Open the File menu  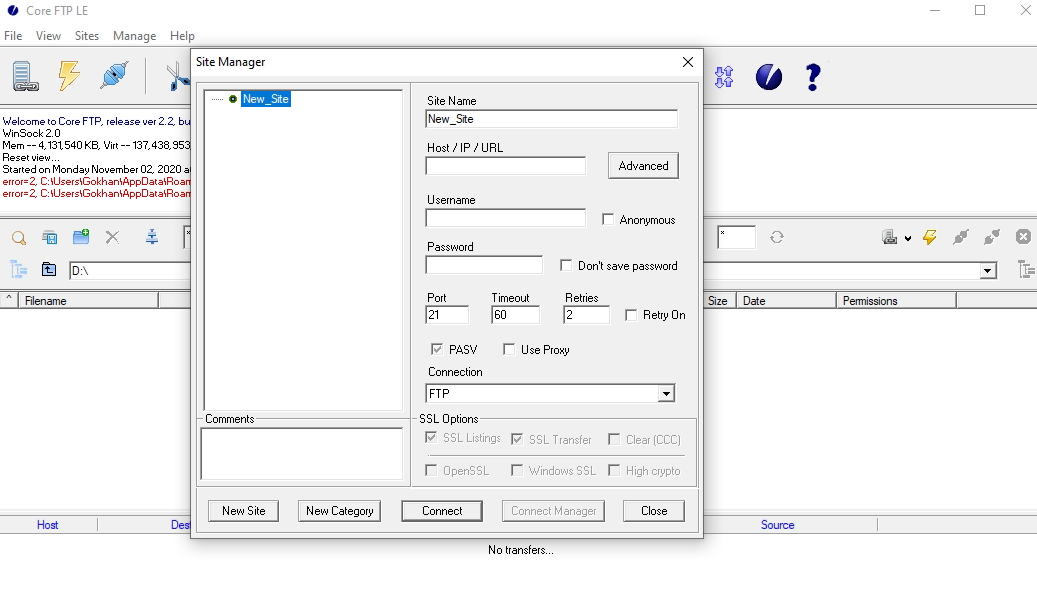coord(13,36)
